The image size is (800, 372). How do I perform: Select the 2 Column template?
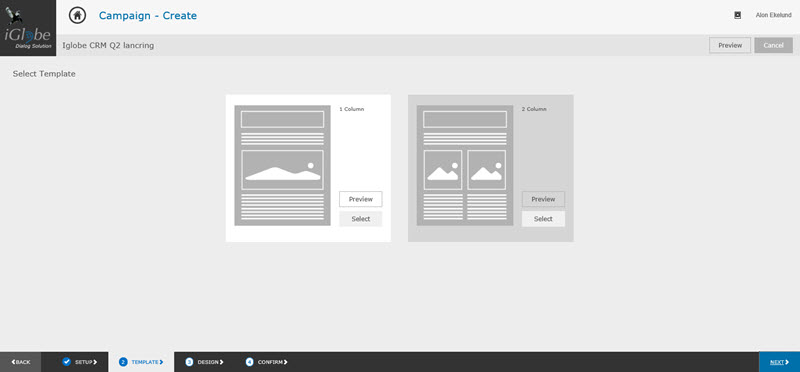click(543, 219)
